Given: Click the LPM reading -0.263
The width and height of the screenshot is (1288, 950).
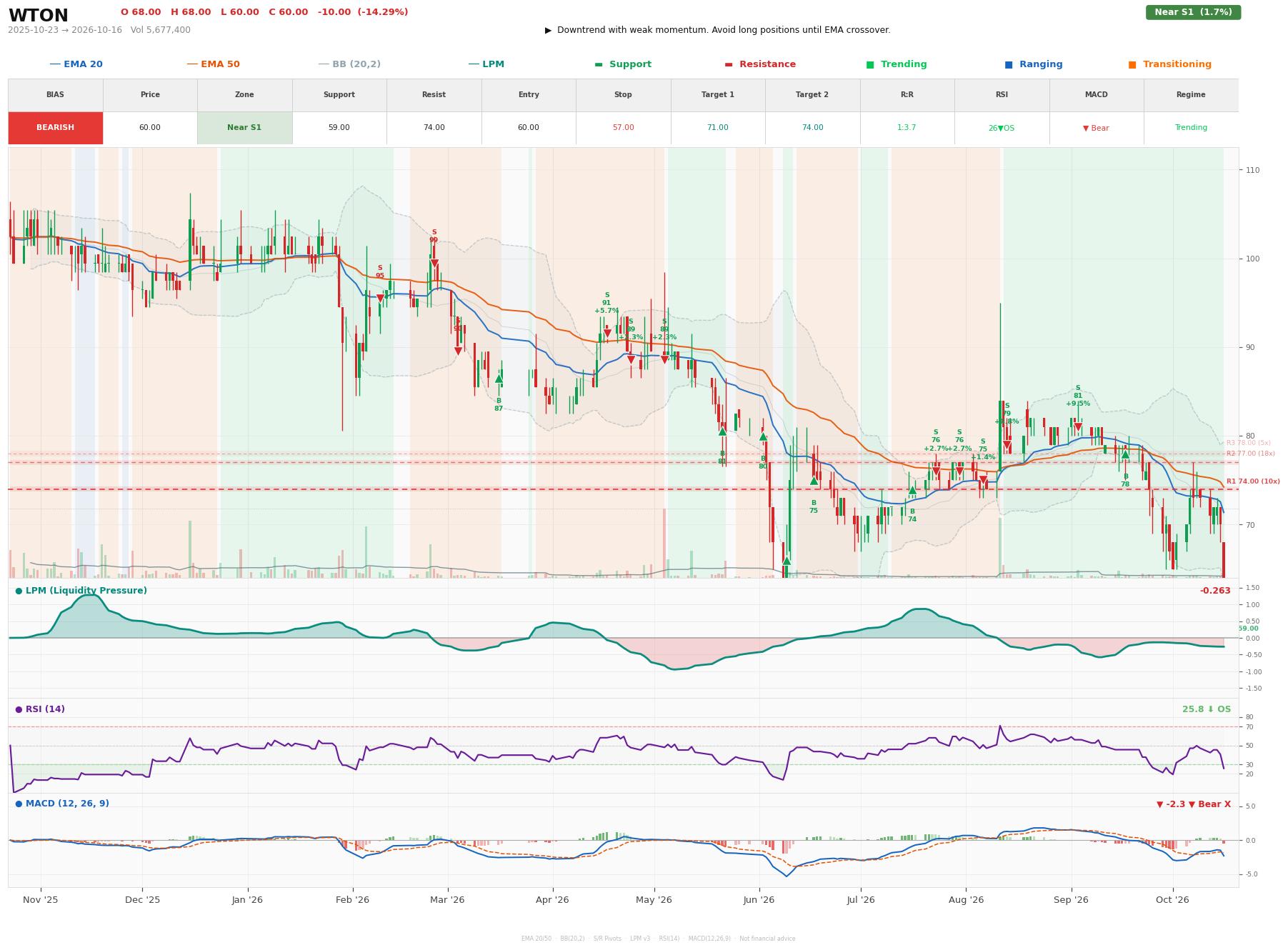Looking at the screenshot, I should pyautogui.click(x=1215, y=591).
